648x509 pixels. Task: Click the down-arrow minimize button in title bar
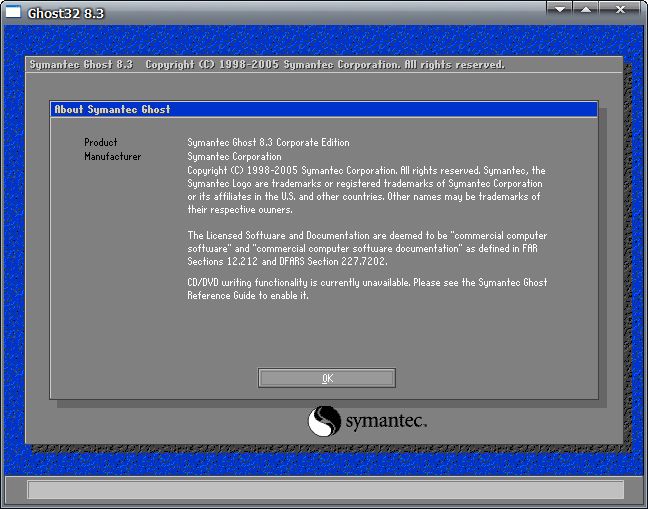pyautogui.click(x=562, y=9)
